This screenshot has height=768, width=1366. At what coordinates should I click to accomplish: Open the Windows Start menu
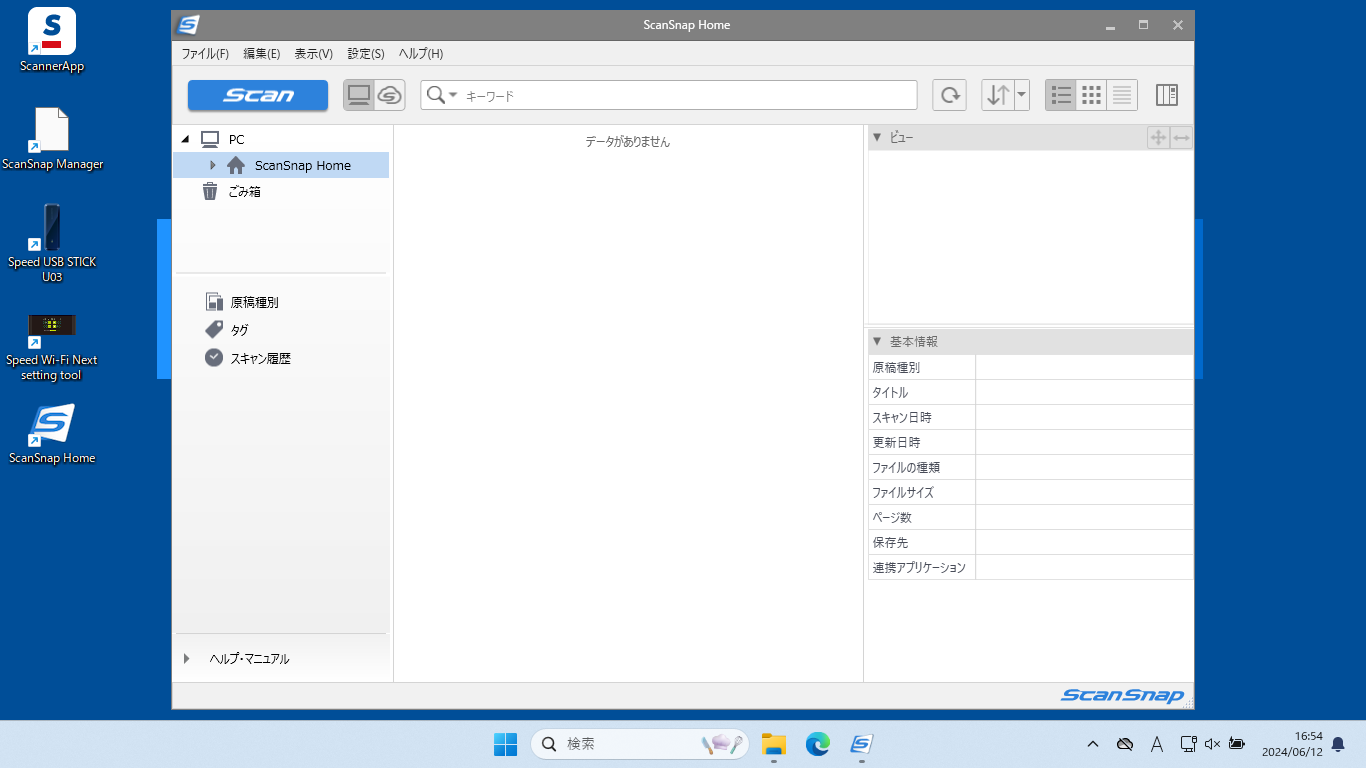pos(505,744)
